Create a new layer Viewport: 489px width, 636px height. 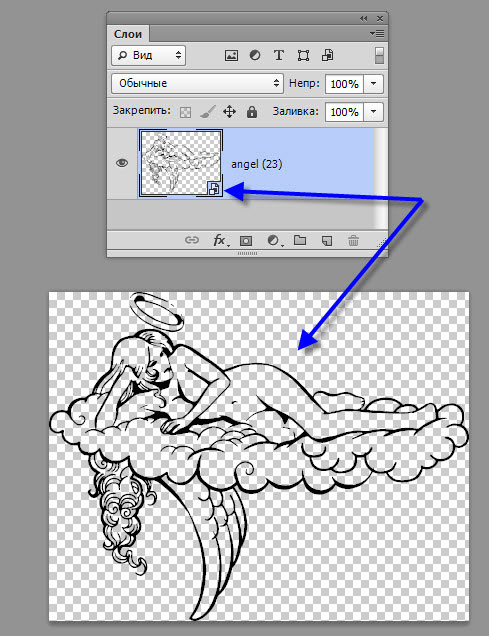(x=326, y=241)
